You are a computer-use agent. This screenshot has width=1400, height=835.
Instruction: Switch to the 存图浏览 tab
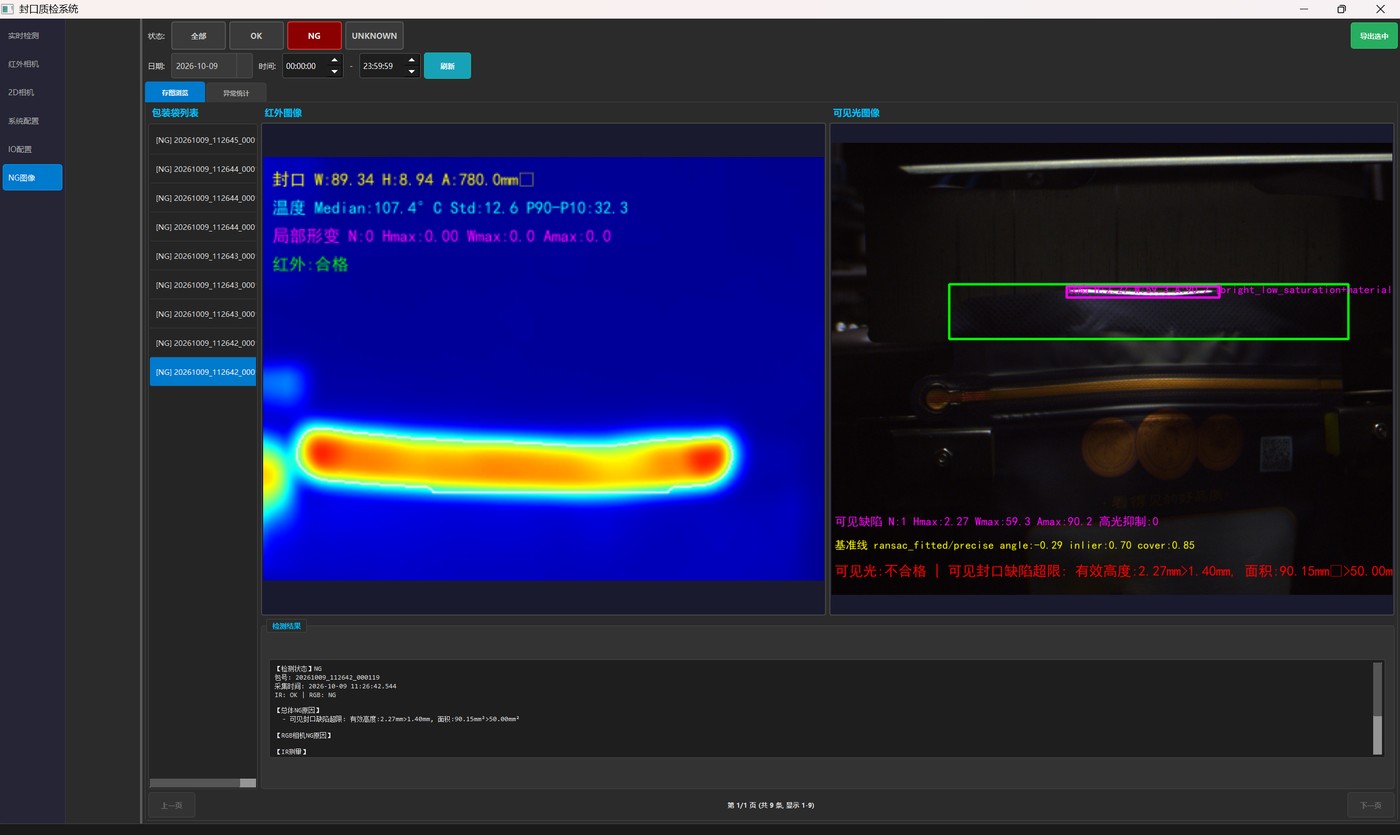coord(175,92)
